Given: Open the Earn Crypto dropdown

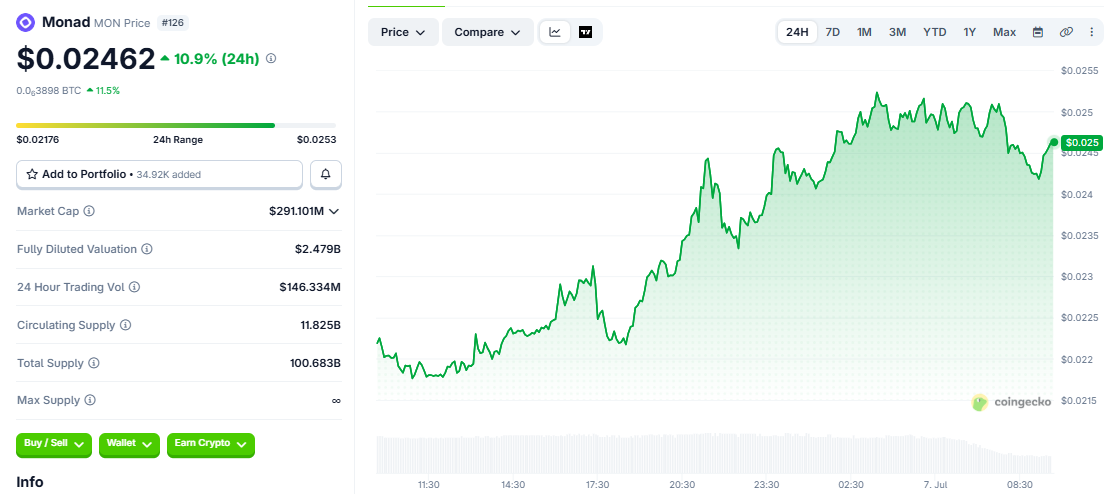Looking at the screenshot, I should (x=210, y=444).
